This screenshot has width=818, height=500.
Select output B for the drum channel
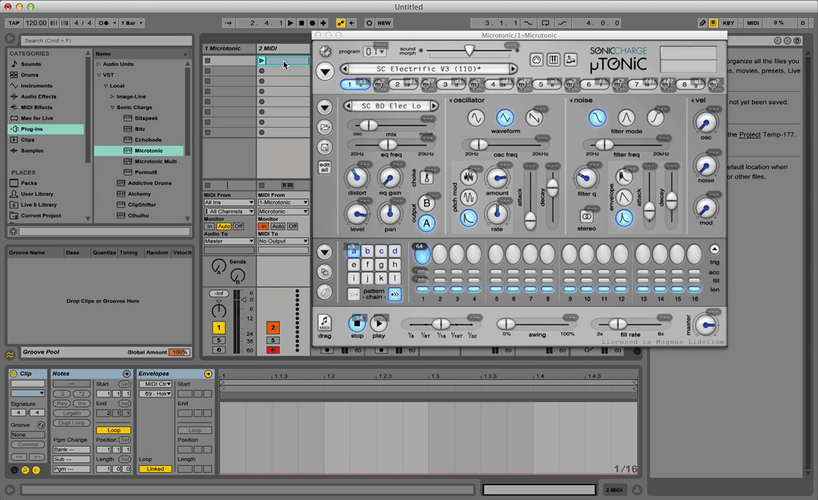click(427, 204)
